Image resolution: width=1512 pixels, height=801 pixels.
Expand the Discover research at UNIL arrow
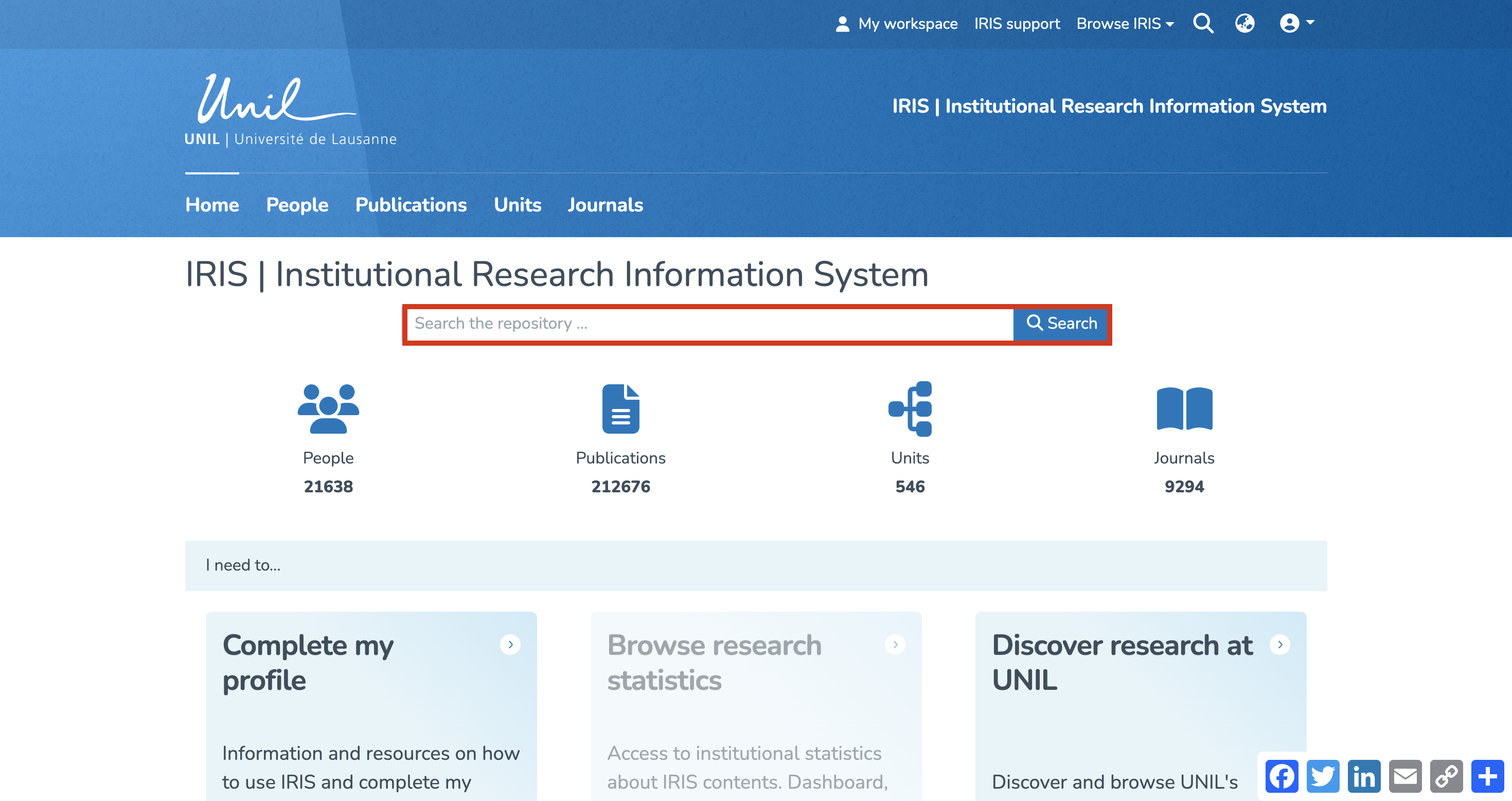click(x=1279, y=644)
